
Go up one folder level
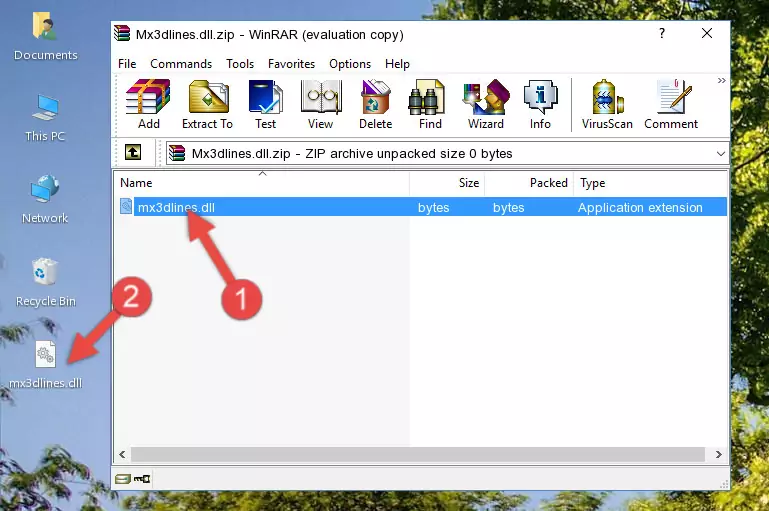[x=133, y=153]
